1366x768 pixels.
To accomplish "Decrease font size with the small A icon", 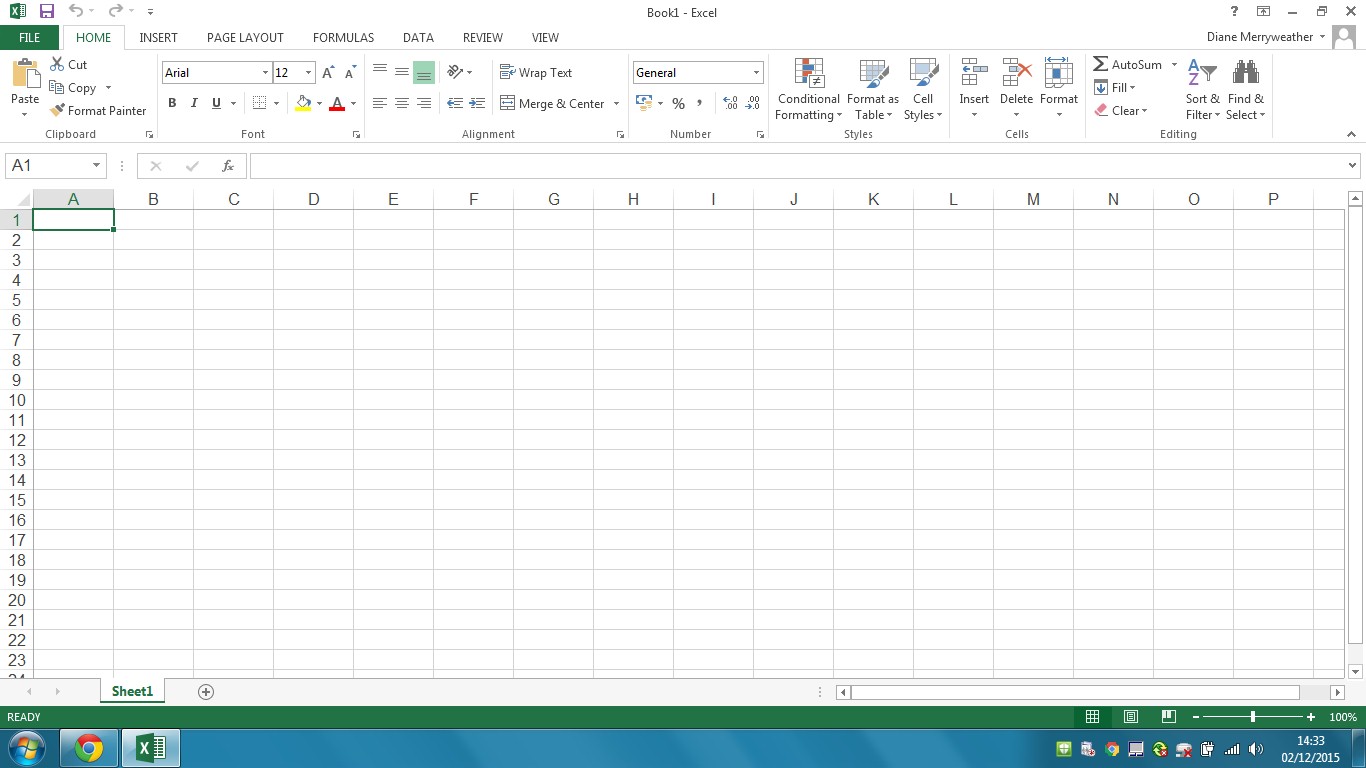I will tap(350, 73).
